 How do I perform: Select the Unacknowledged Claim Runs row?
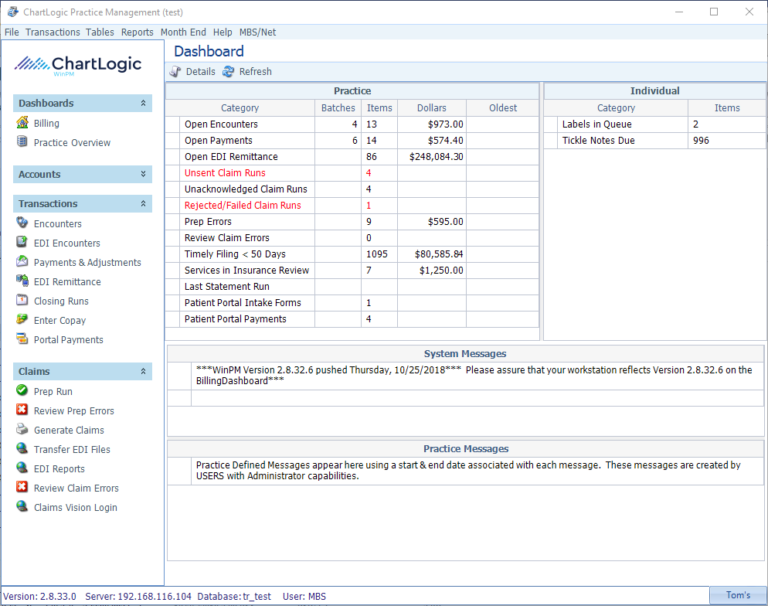tap(352, 189)
